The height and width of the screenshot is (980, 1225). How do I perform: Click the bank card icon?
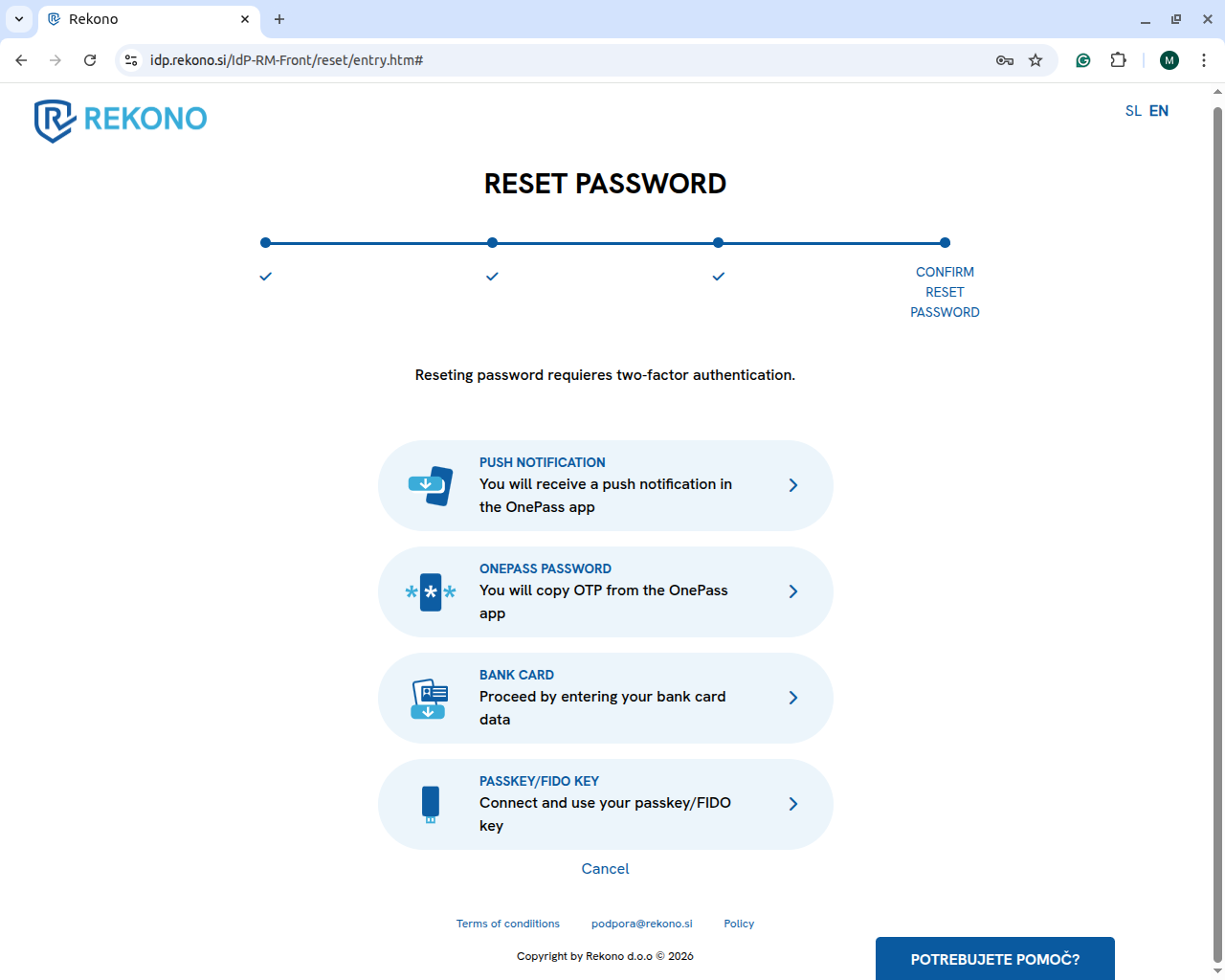[430, 699]
